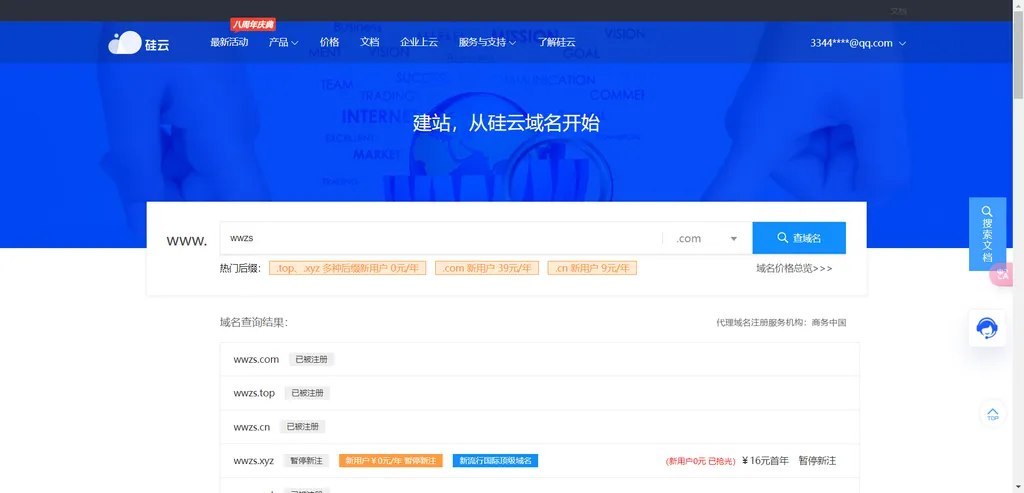Click the ￥16元首年 price text

765,461
